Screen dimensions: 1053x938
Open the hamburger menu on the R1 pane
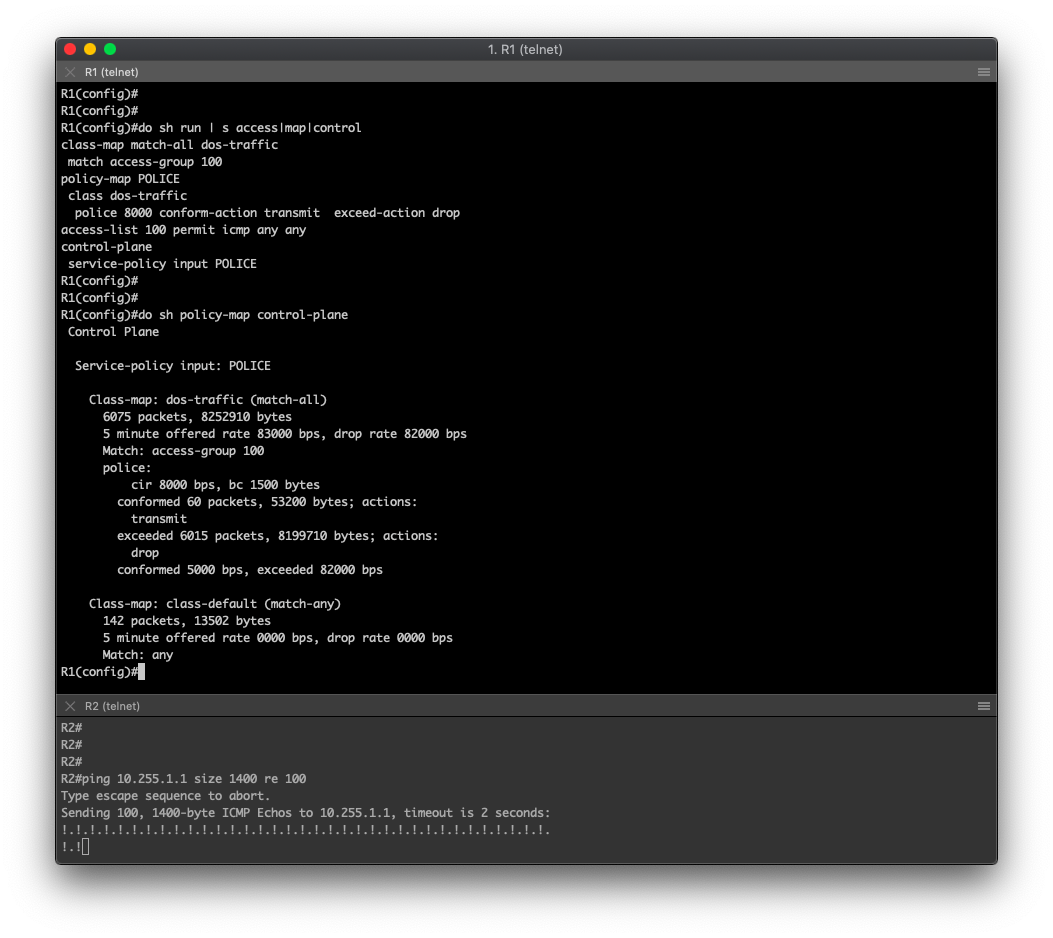click(x=984, y=72)
